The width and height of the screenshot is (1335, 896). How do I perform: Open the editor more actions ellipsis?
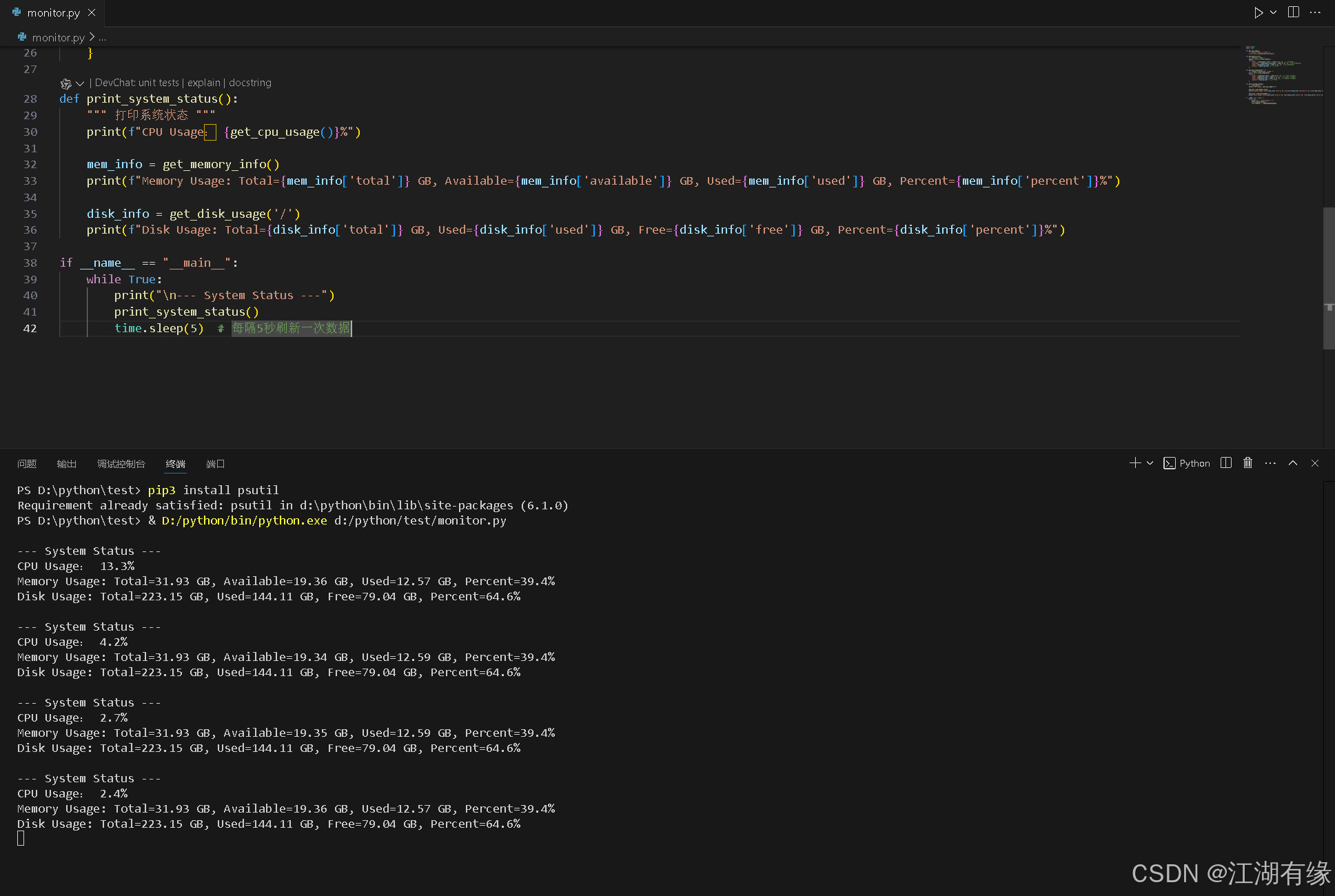1316,12
